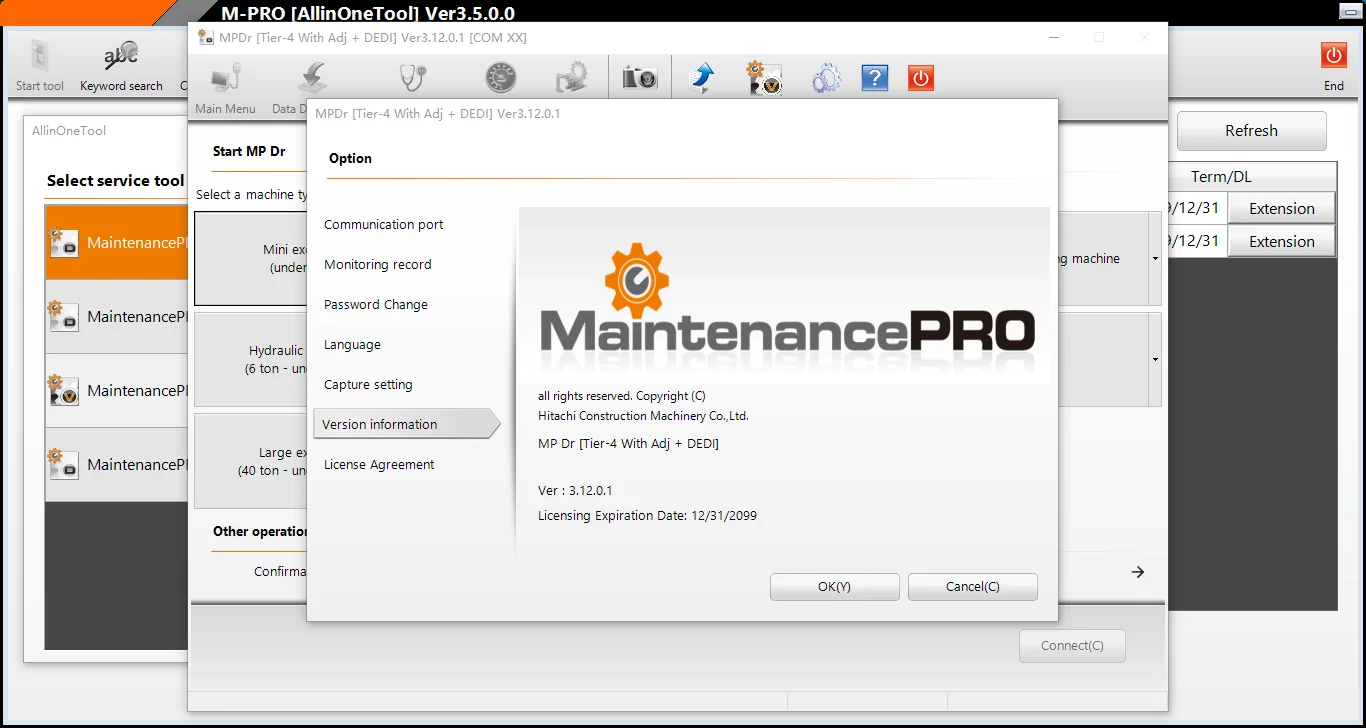Open Communication port option
Image resolution: width=1366 pixels, height=728 pixels.
[x=384, y=225]
